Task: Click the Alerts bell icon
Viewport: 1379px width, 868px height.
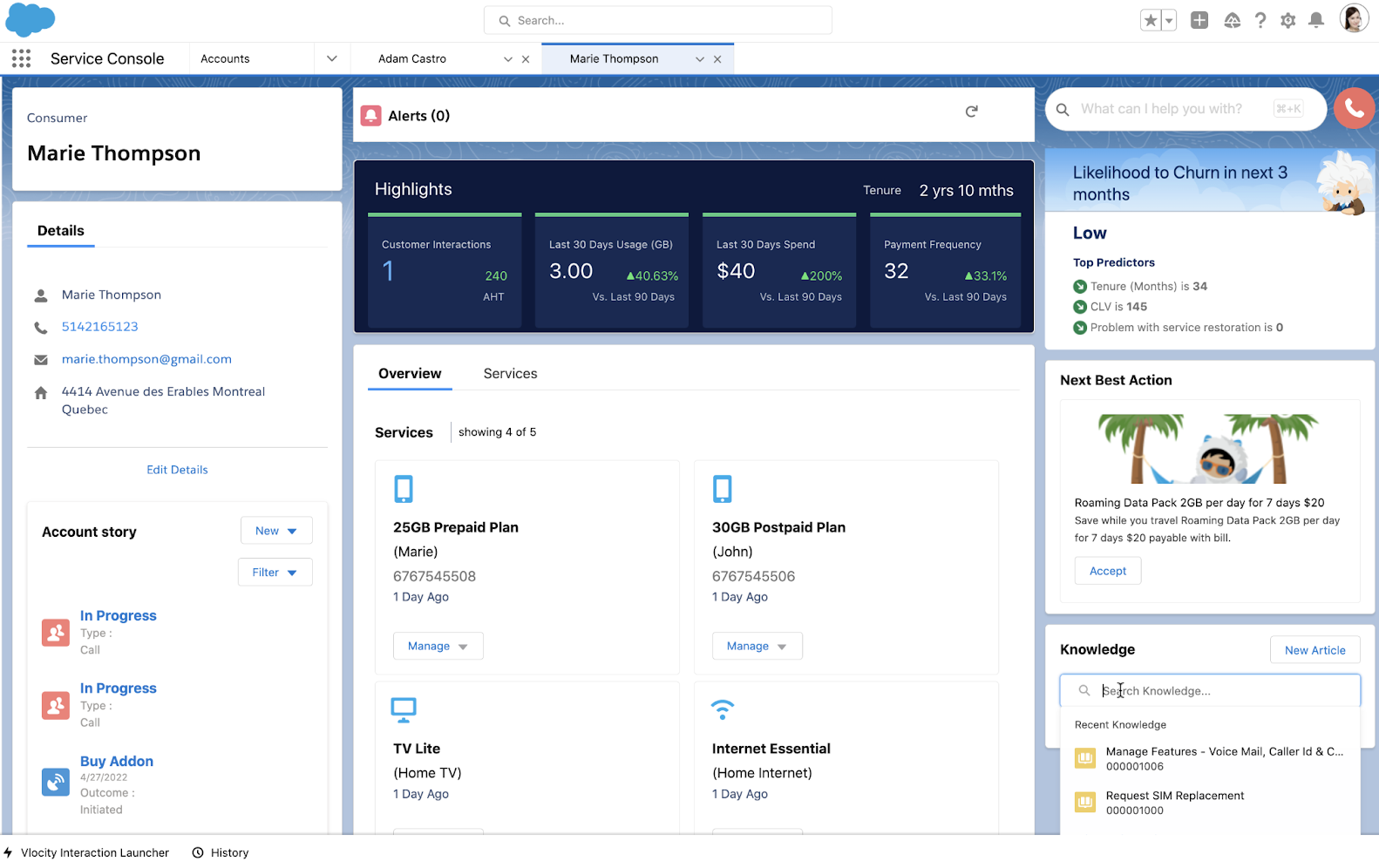Action: click(371, 116)
